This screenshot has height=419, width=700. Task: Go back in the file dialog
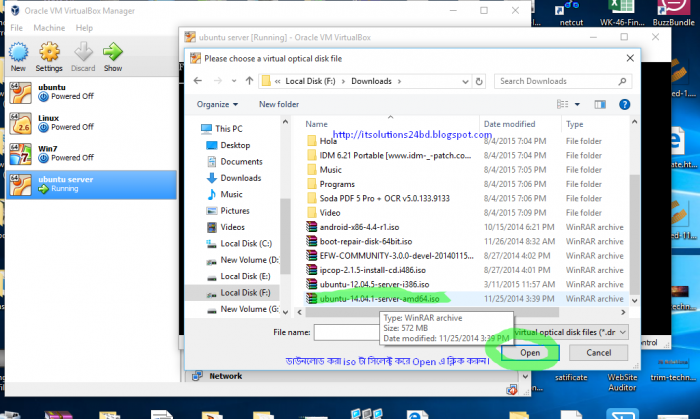point(198,81)
